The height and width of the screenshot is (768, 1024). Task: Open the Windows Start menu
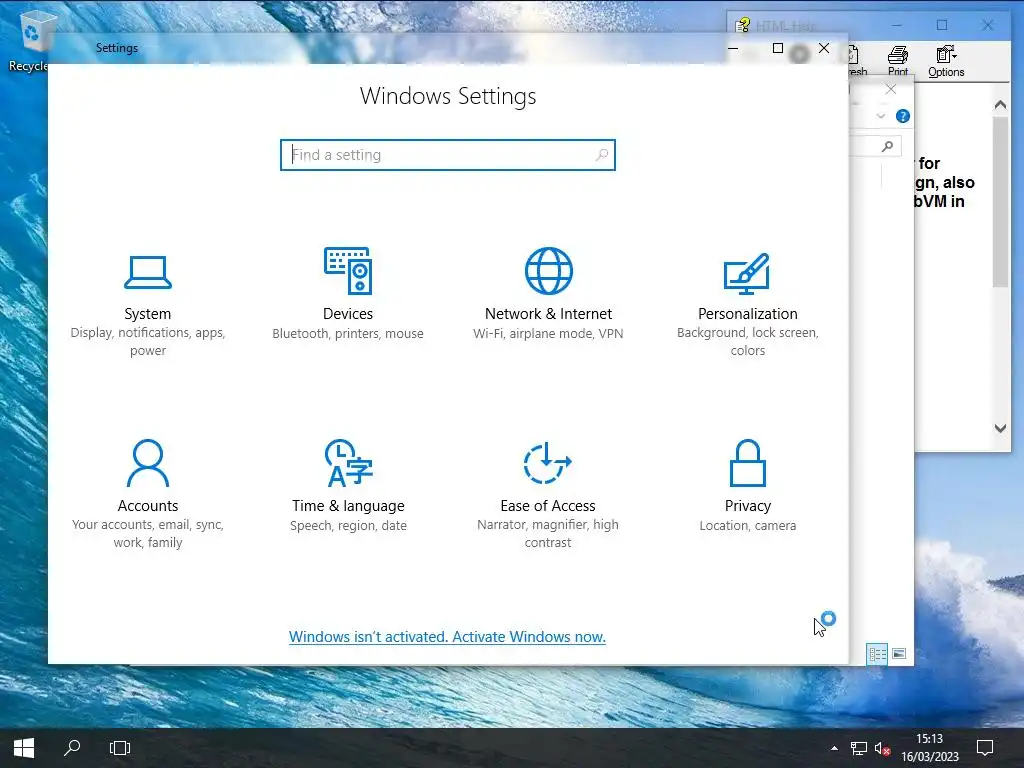[x=24, y=748]
